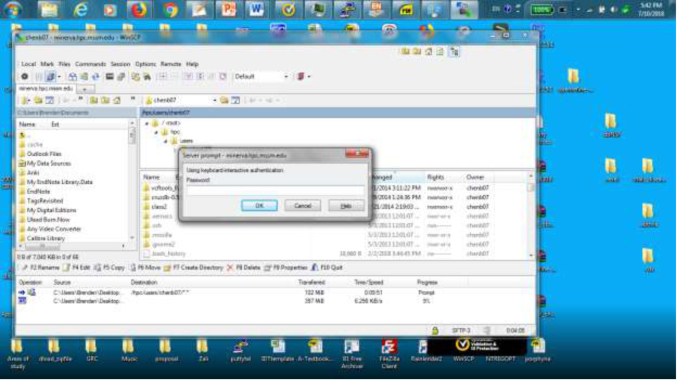Image resolution: width=700 pixels, height=387 pixels.
Task: Sort local files by Ext column
Action: (x=55, y=124)
